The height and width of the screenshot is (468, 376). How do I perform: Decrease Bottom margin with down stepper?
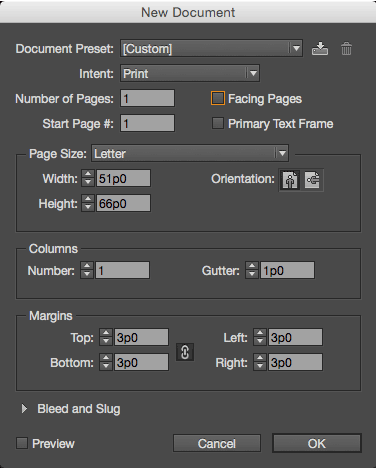(x=106, y=366)
